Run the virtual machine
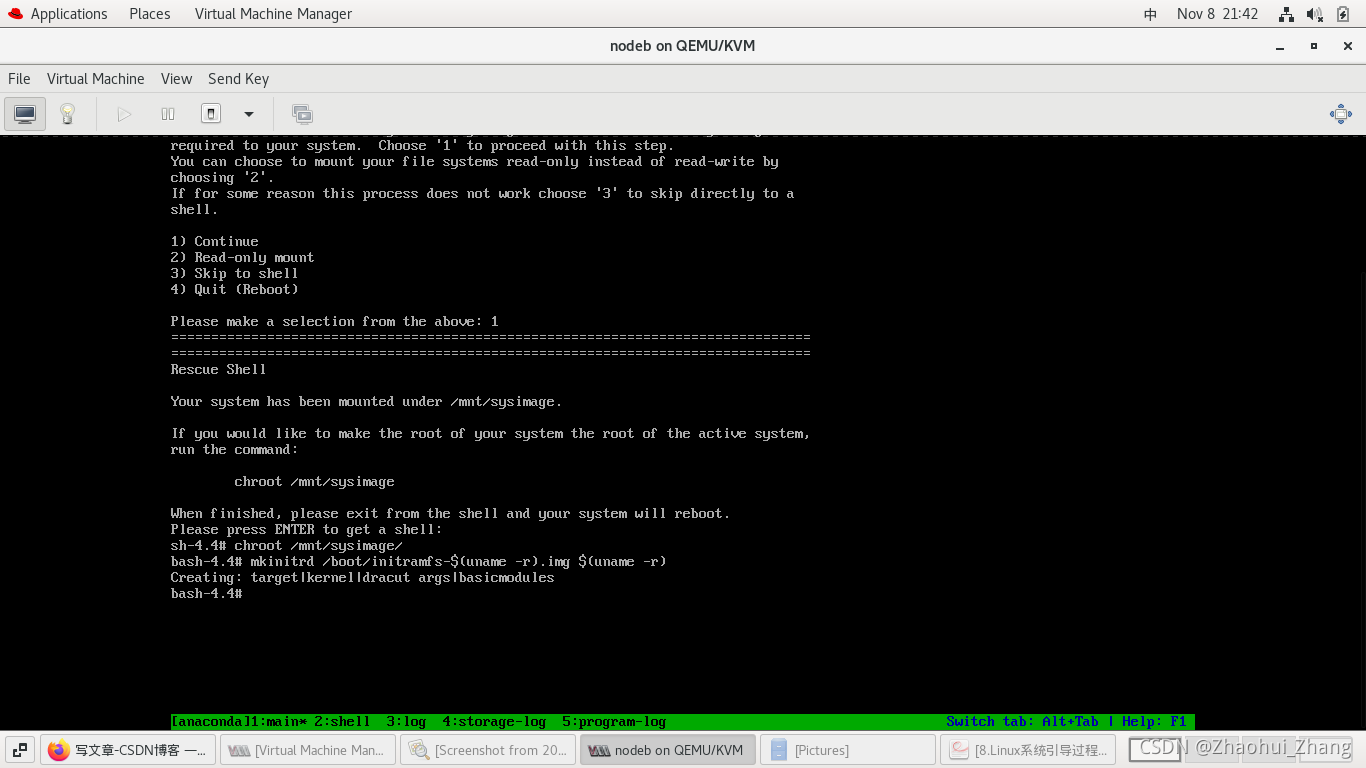1366x768 pixels. click(x=124, y=113)
